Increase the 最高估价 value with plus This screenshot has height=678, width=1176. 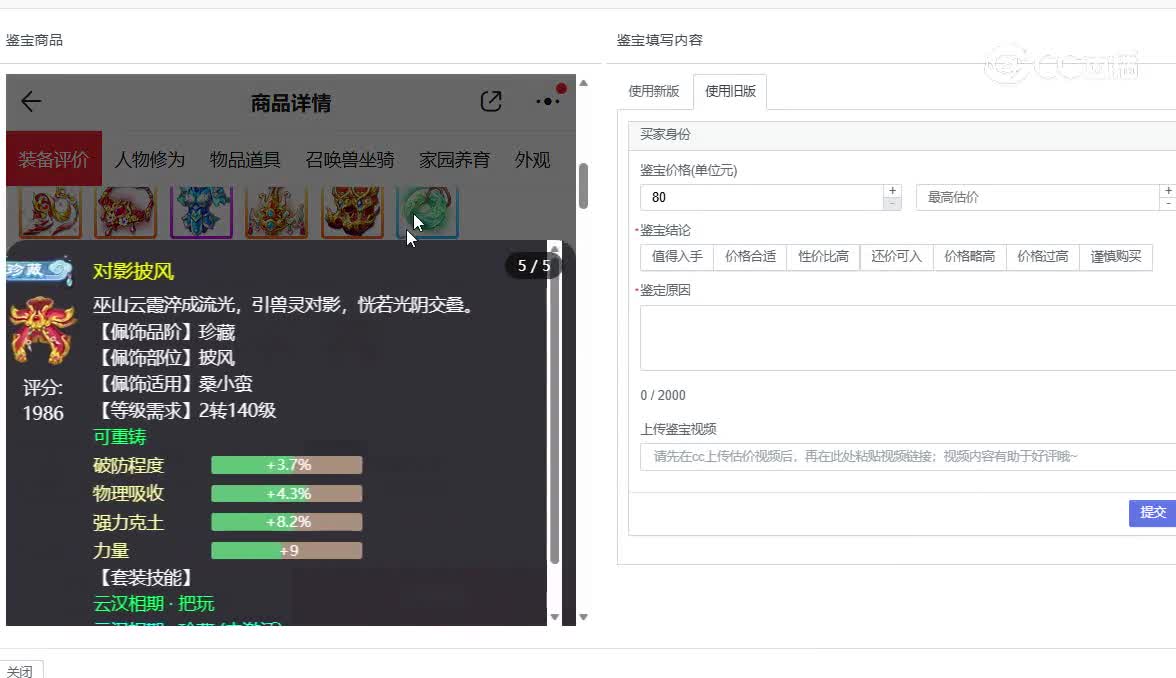[1168, 190]
